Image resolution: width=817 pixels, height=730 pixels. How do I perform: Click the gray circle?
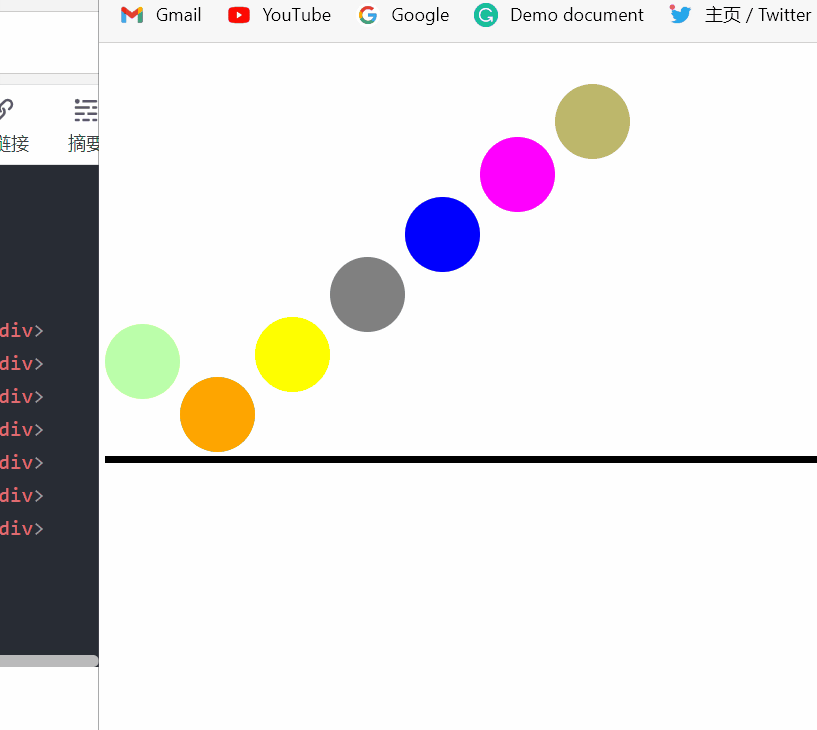point(367,294)
